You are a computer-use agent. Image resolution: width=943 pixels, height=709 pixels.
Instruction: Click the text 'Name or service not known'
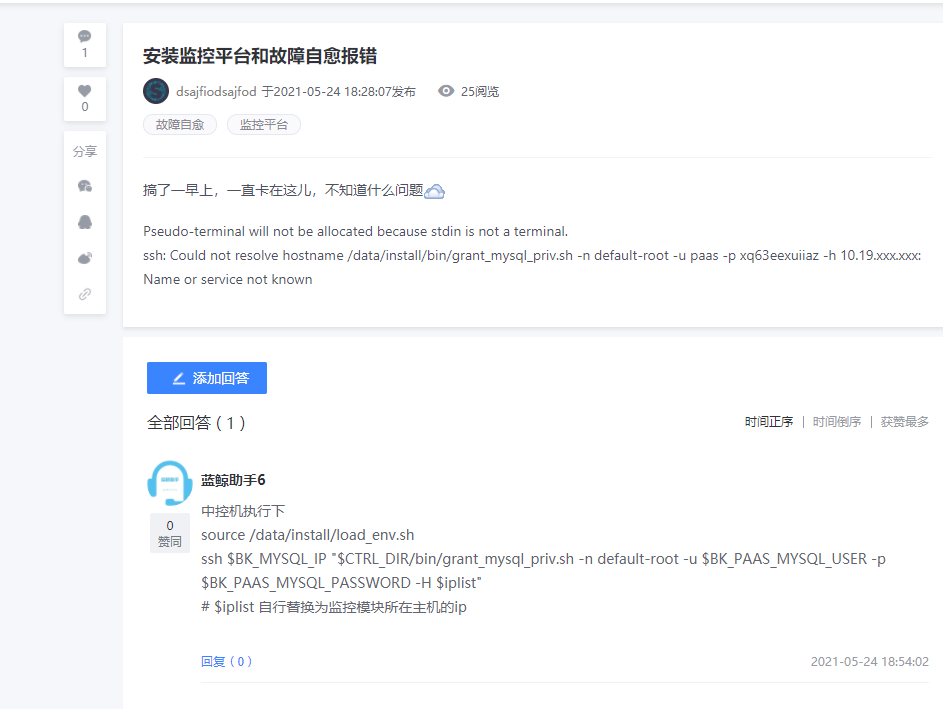coord(228,280)
